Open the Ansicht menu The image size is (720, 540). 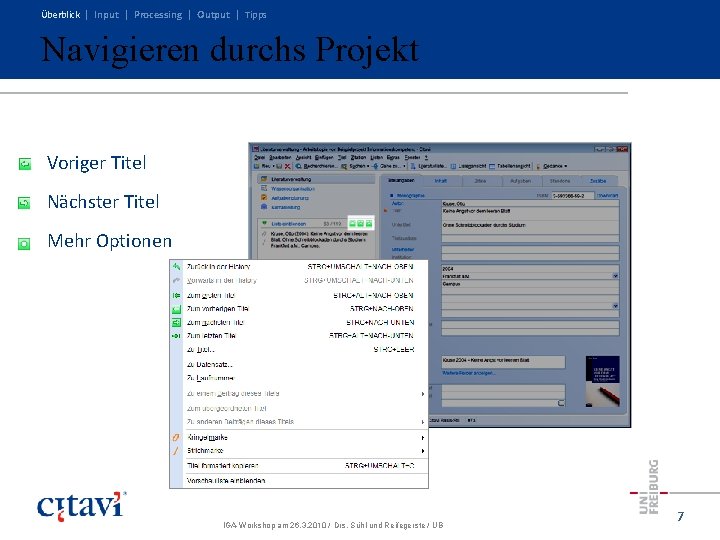tap(303, 158)
